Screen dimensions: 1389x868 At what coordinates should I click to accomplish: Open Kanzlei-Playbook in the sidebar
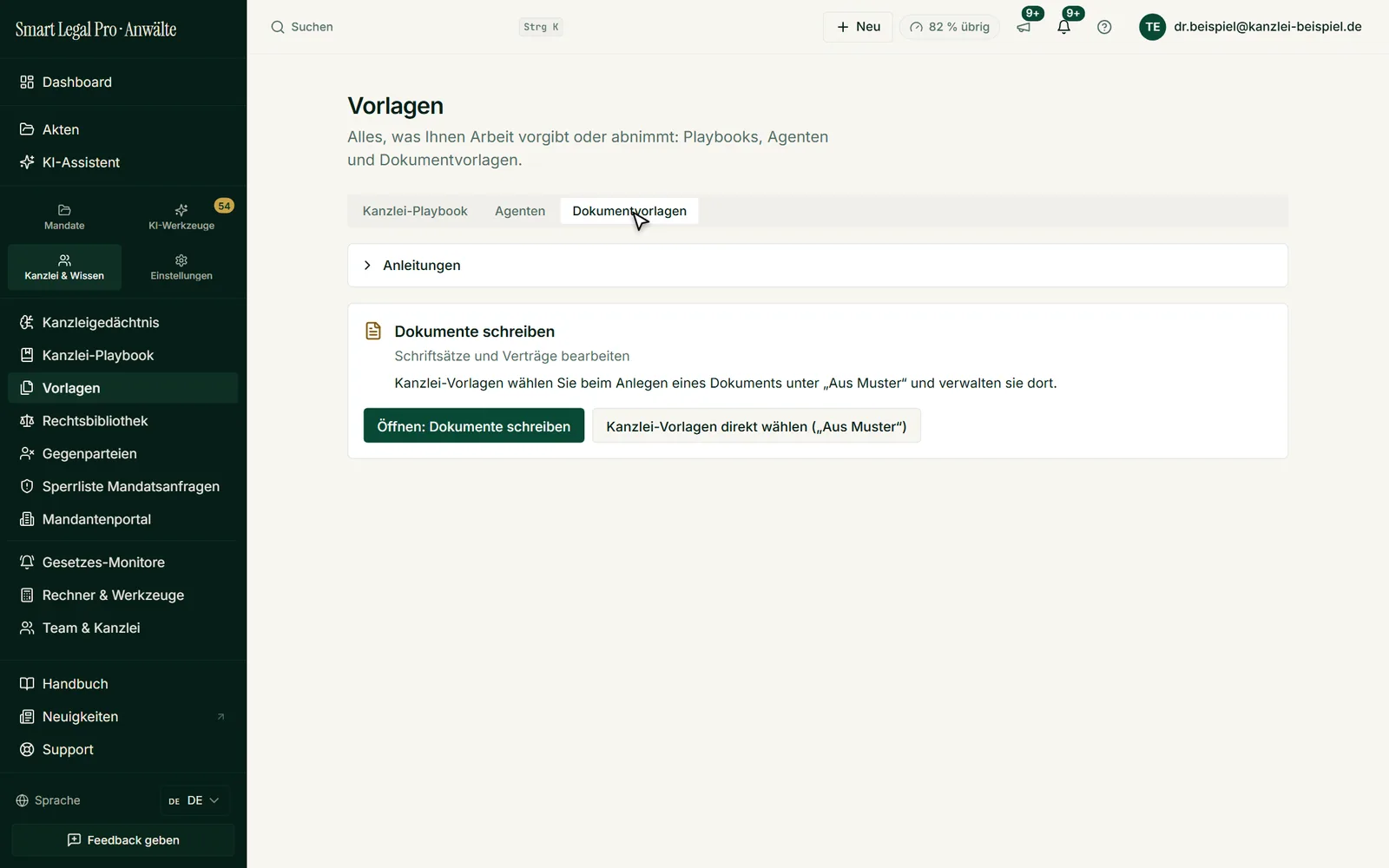pos(123,356)
